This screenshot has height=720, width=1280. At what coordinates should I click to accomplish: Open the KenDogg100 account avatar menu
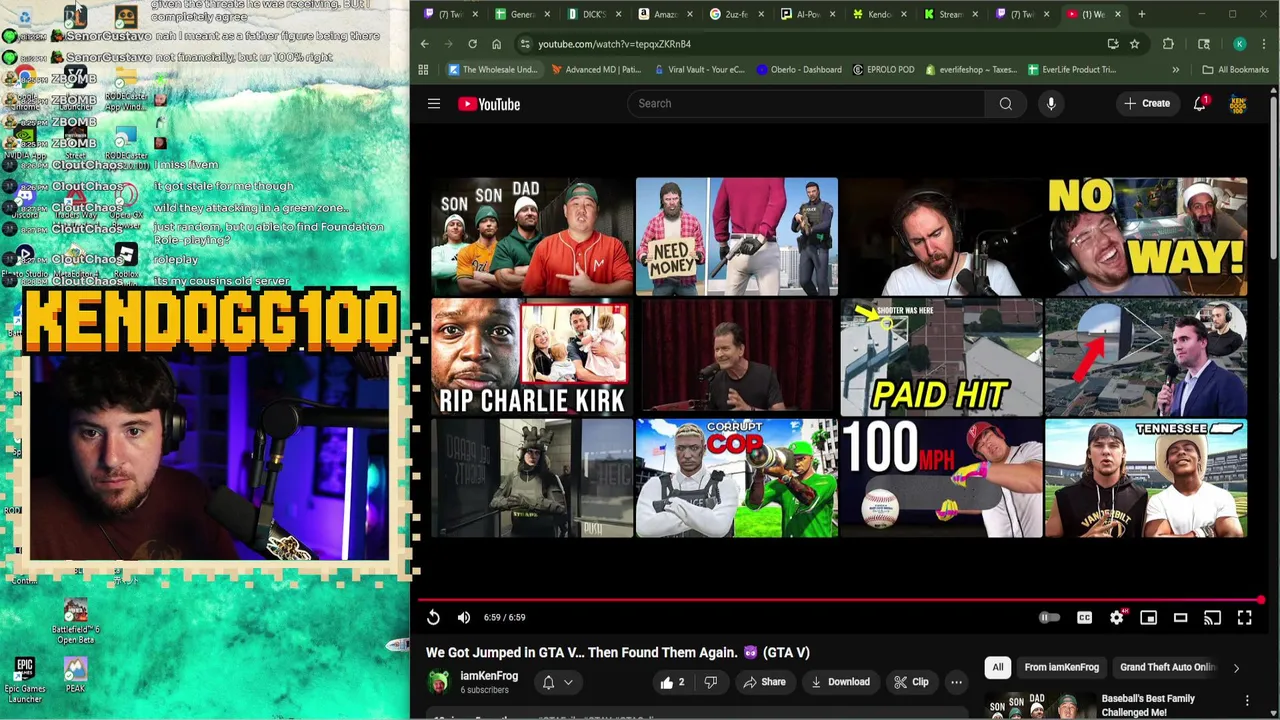click(x=1238, y=104)
